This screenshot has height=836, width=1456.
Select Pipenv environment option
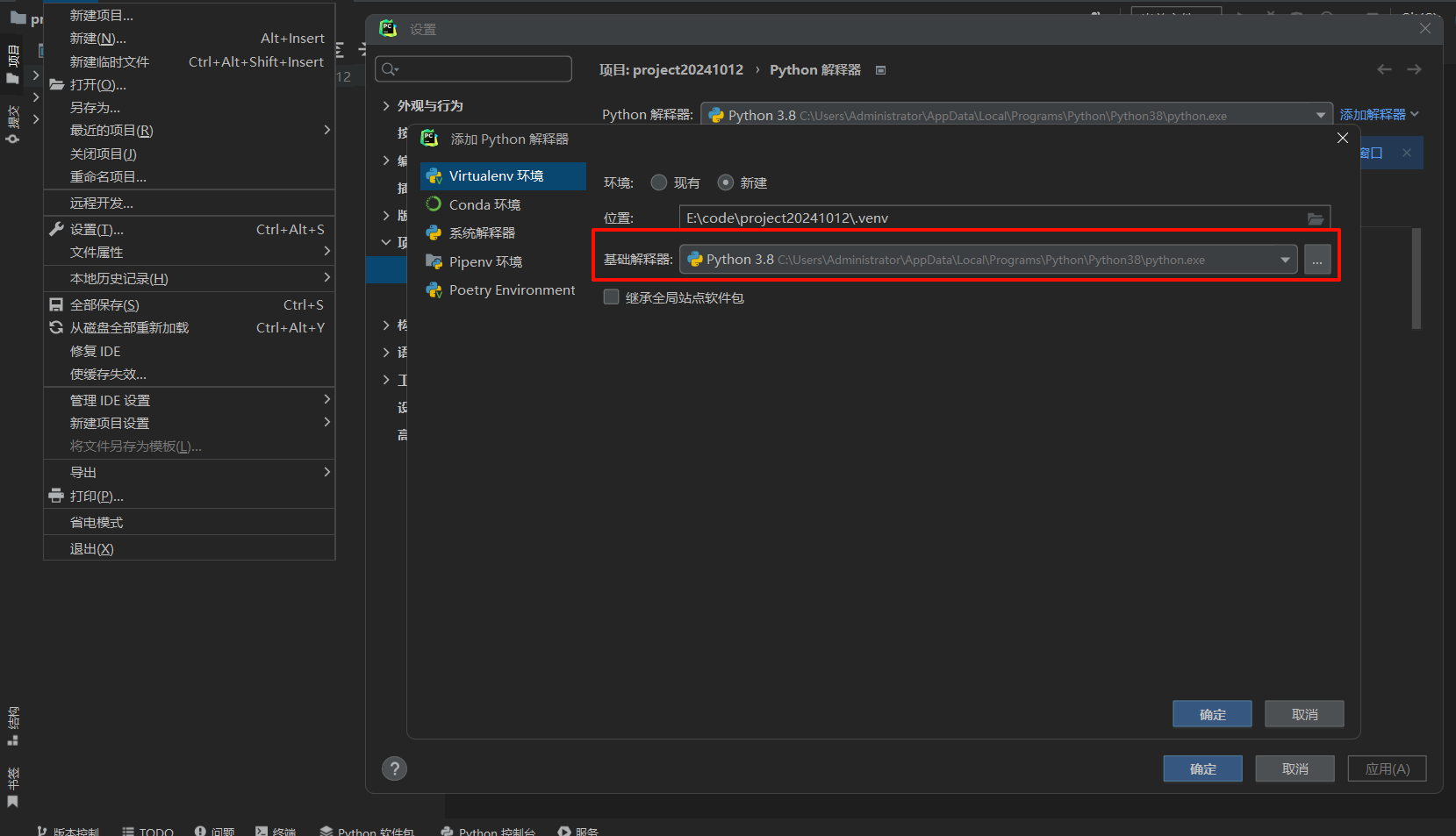click(x=503, y=261)
